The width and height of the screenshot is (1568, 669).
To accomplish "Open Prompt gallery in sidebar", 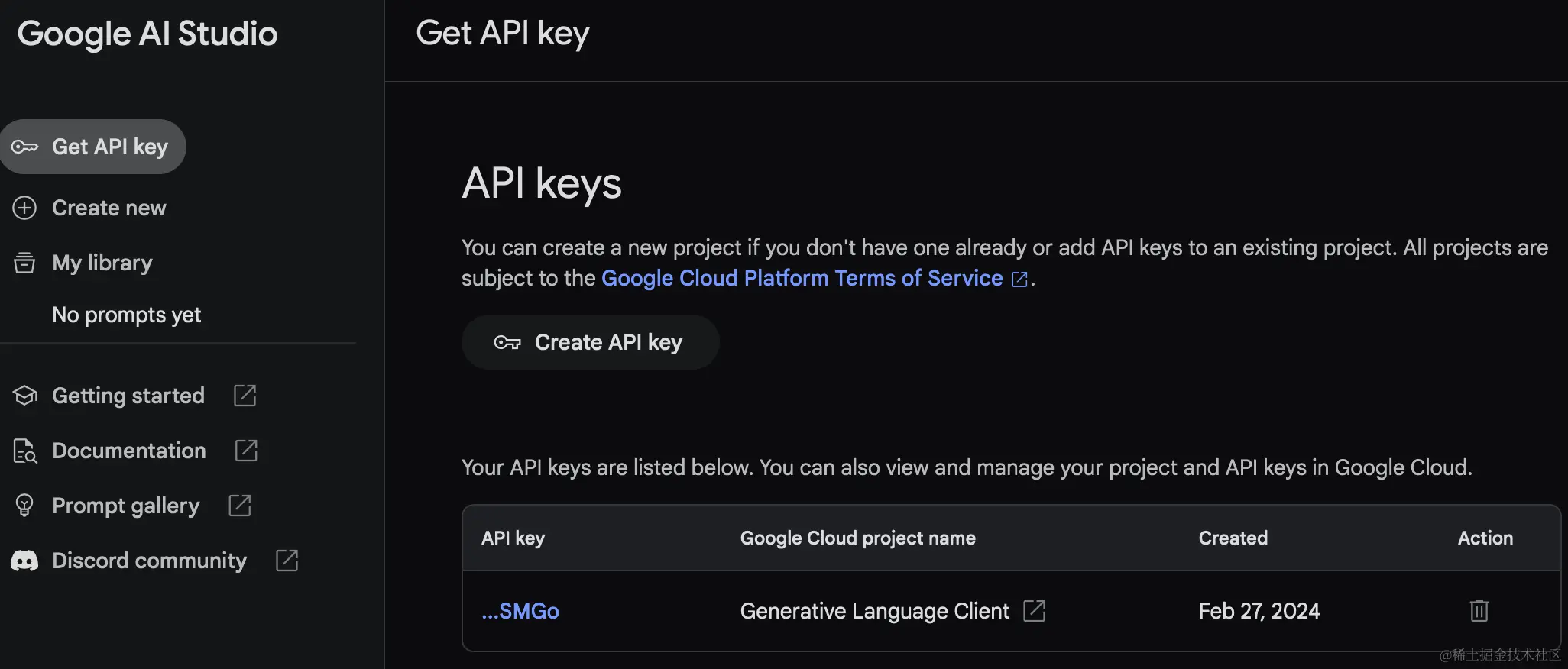I will pos(125,506).
